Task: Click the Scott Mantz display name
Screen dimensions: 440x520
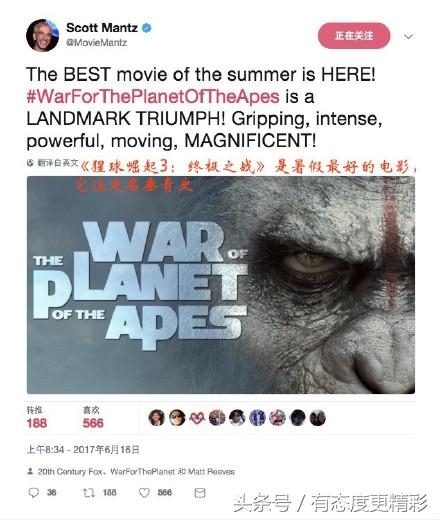Action: point(102,28)
